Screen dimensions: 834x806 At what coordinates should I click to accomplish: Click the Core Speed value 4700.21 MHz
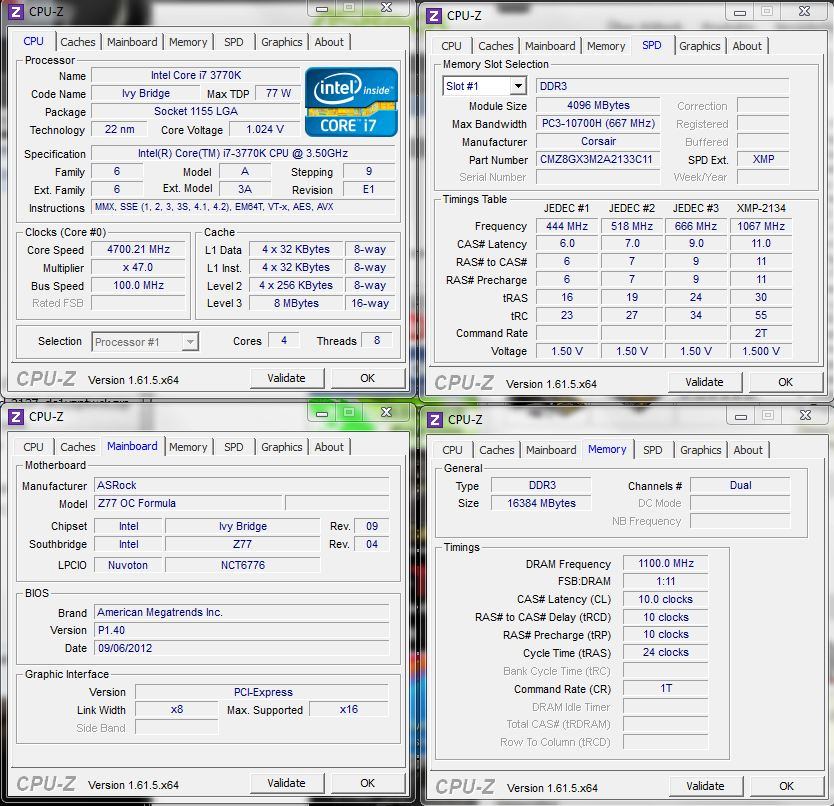(138, 250)
